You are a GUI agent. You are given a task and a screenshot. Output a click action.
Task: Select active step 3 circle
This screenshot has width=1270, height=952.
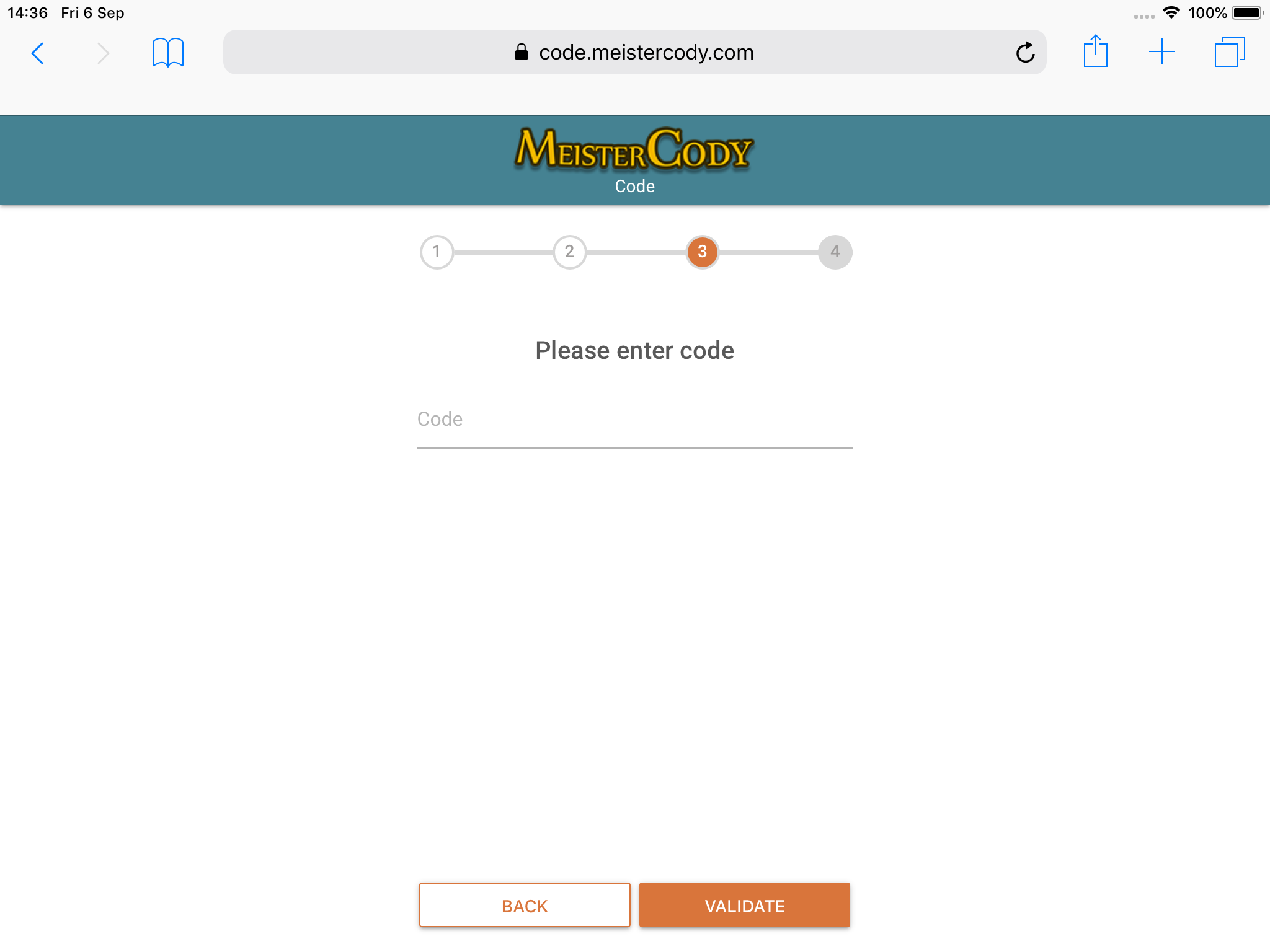click(x=702, y=252)
